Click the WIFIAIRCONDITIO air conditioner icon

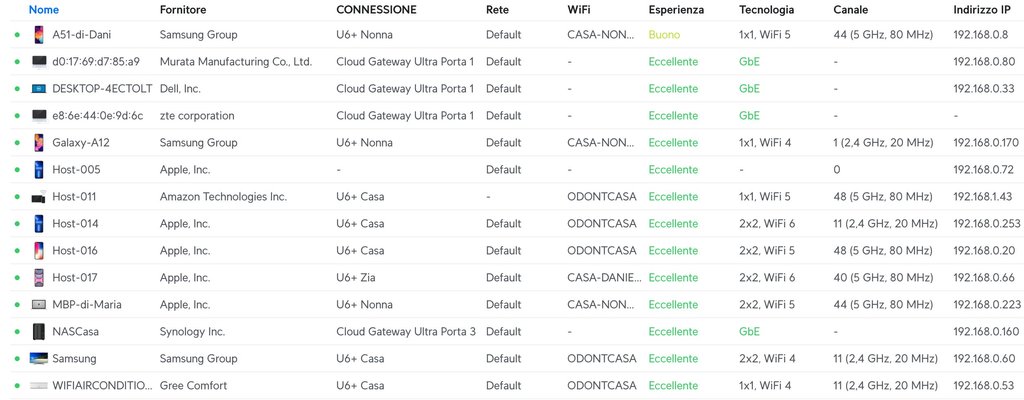39,385
